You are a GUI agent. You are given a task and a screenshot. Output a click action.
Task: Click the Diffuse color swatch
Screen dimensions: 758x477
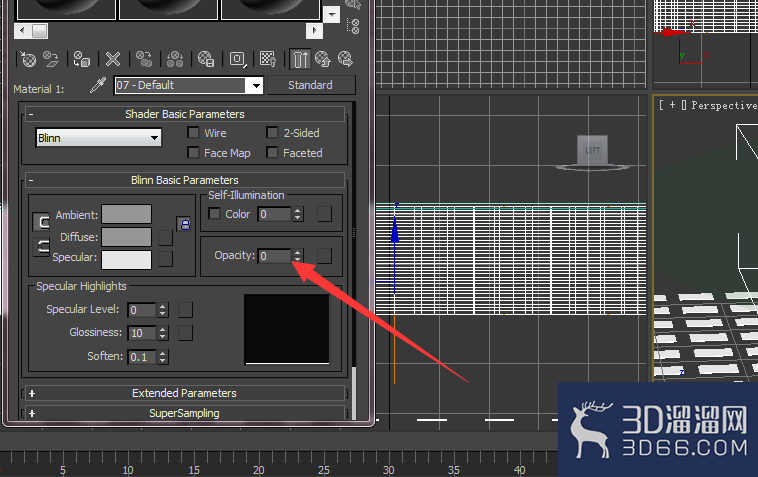point(127,237)
